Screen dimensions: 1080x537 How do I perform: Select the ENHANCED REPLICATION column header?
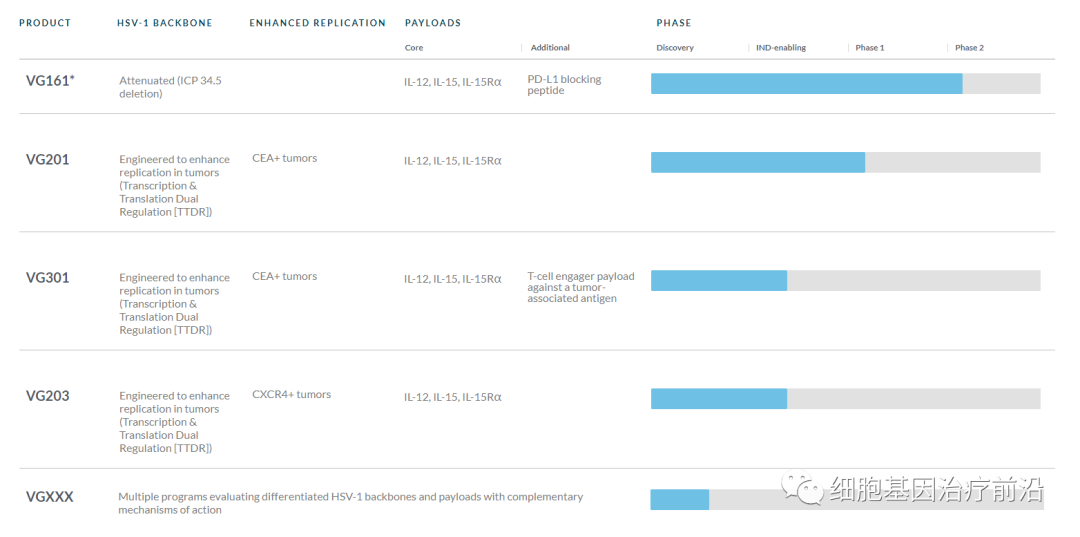click(x=317, y=23)
